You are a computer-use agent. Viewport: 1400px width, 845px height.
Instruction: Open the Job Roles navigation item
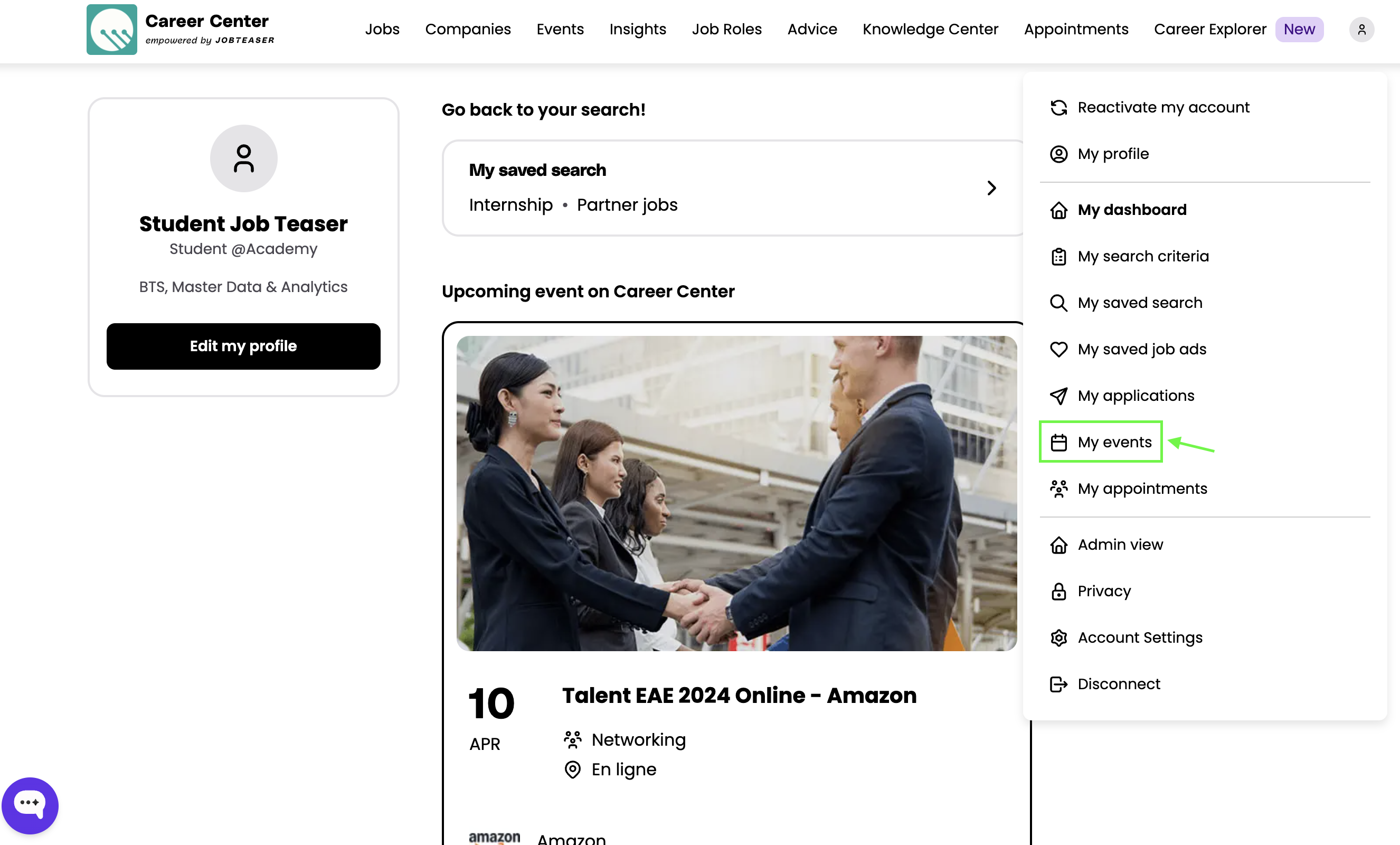coord(726,30)
